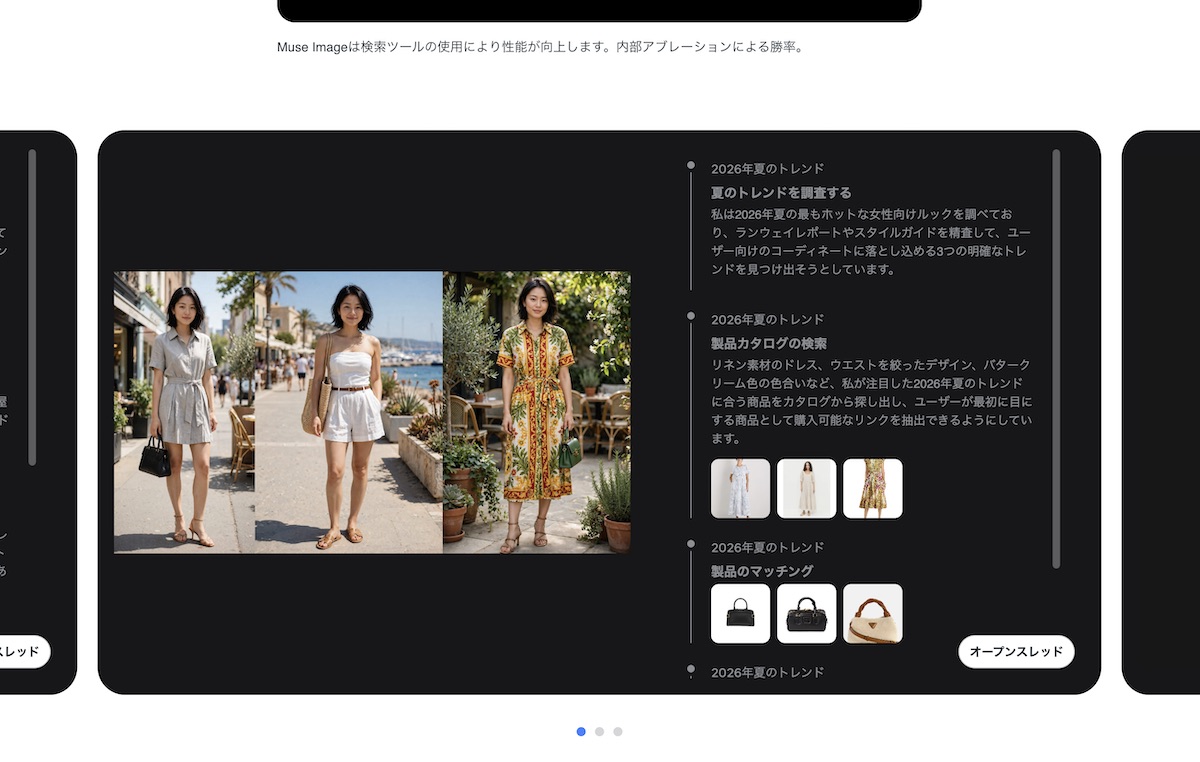The image size is (1200, 762).
Task: Click the 製品カタログの検索 heading
Action: (x=769, y=343)
